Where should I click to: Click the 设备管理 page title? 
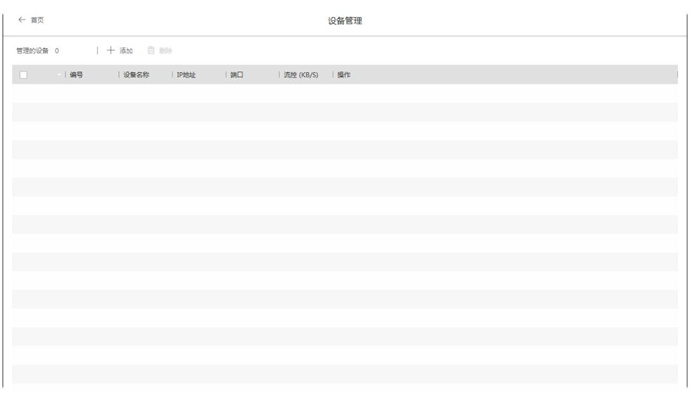[x=345, y=21]
